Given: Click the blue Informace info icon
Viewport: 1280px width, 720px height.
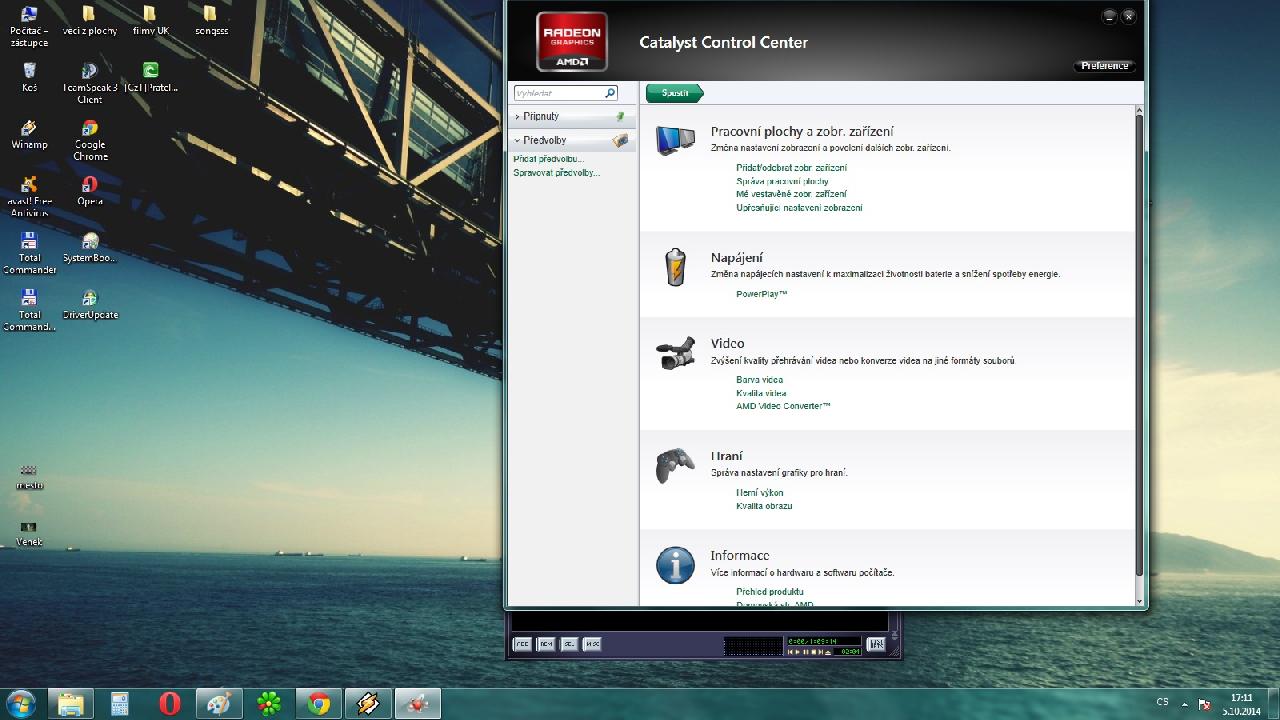Looking at the screenshot, I should click(675, 565).
